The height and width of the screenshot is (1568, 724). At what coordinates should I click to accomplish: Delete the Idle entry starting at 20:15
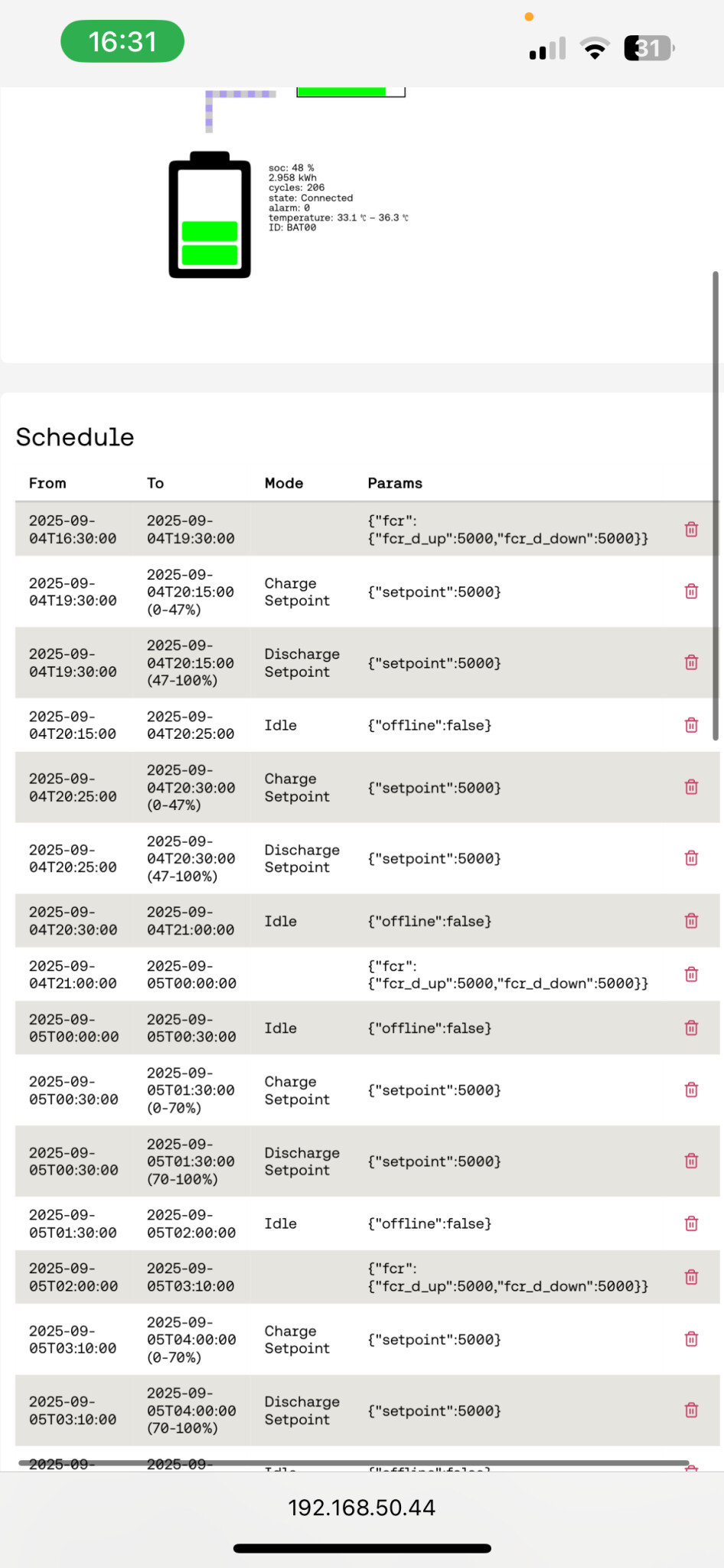pyautogui.click(x=691, y=725)
